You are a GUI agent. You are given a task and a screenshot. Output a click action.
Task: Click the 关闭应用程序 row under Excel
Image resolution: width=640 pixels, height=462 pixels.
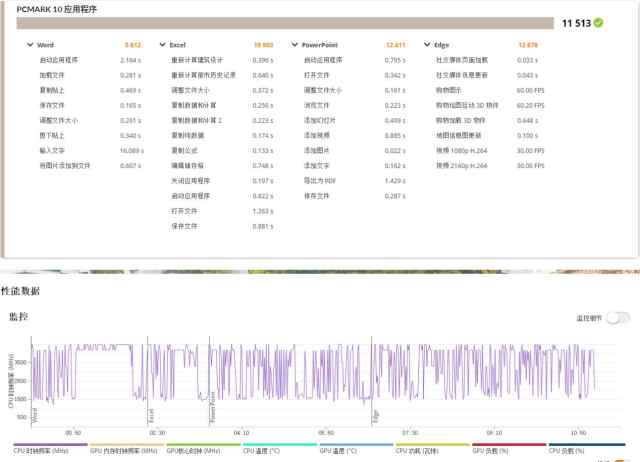(222, 181)
